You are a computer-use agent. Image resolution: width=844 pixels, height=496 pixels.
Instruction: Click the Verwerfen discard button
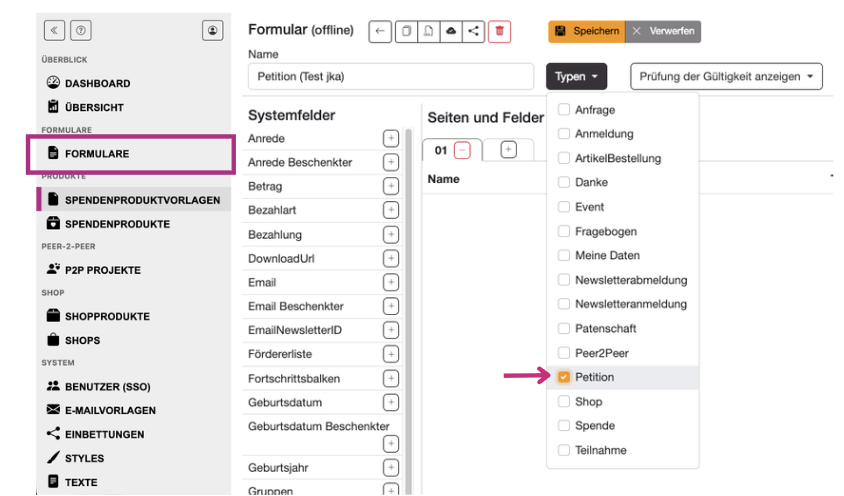pos(663,31)
